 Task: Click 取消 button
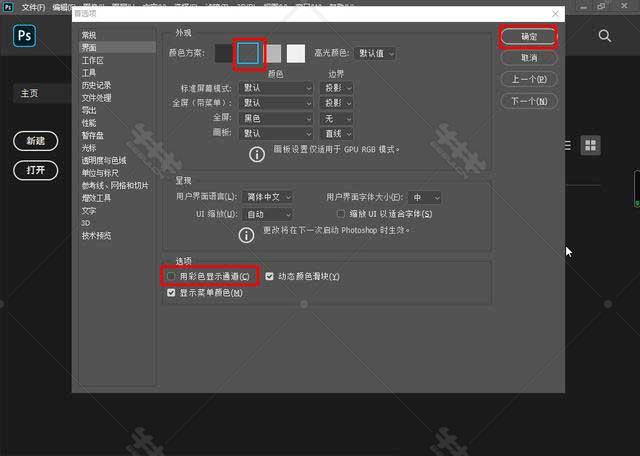(529, 58)
